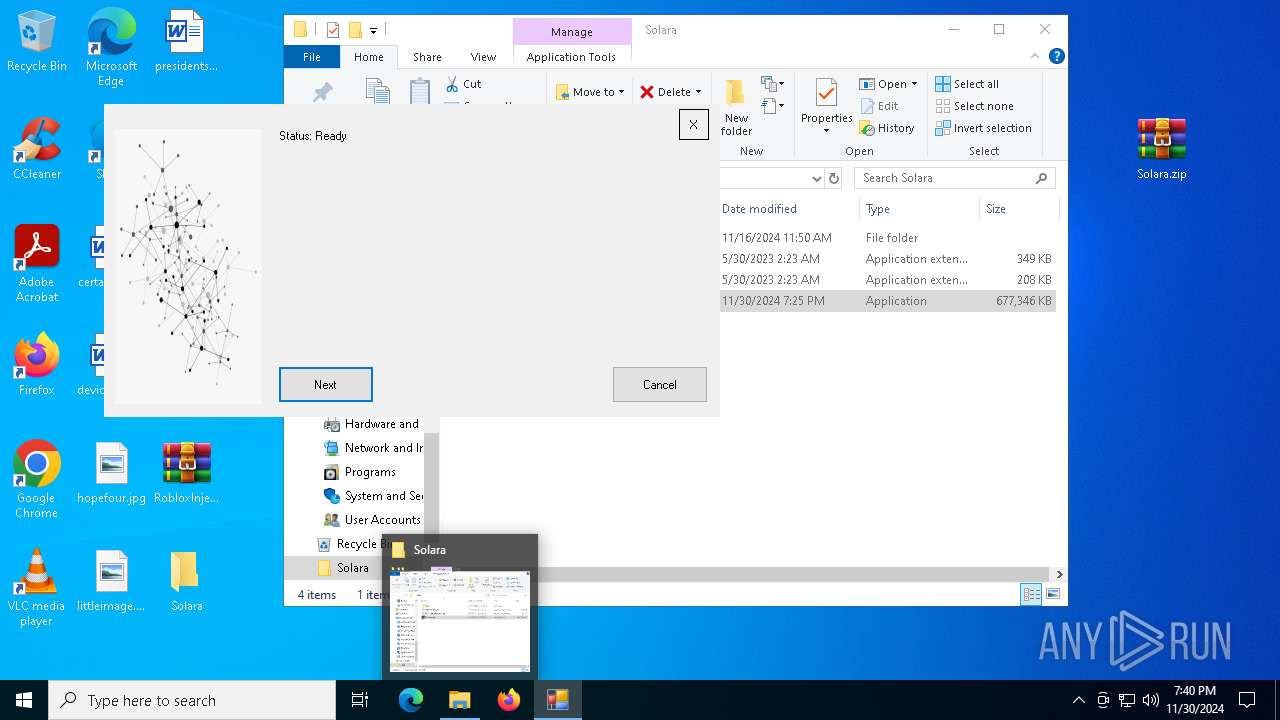The image size is (1280, 720).
Task: Switch to details view layout
Action: tap(1031, 594)
